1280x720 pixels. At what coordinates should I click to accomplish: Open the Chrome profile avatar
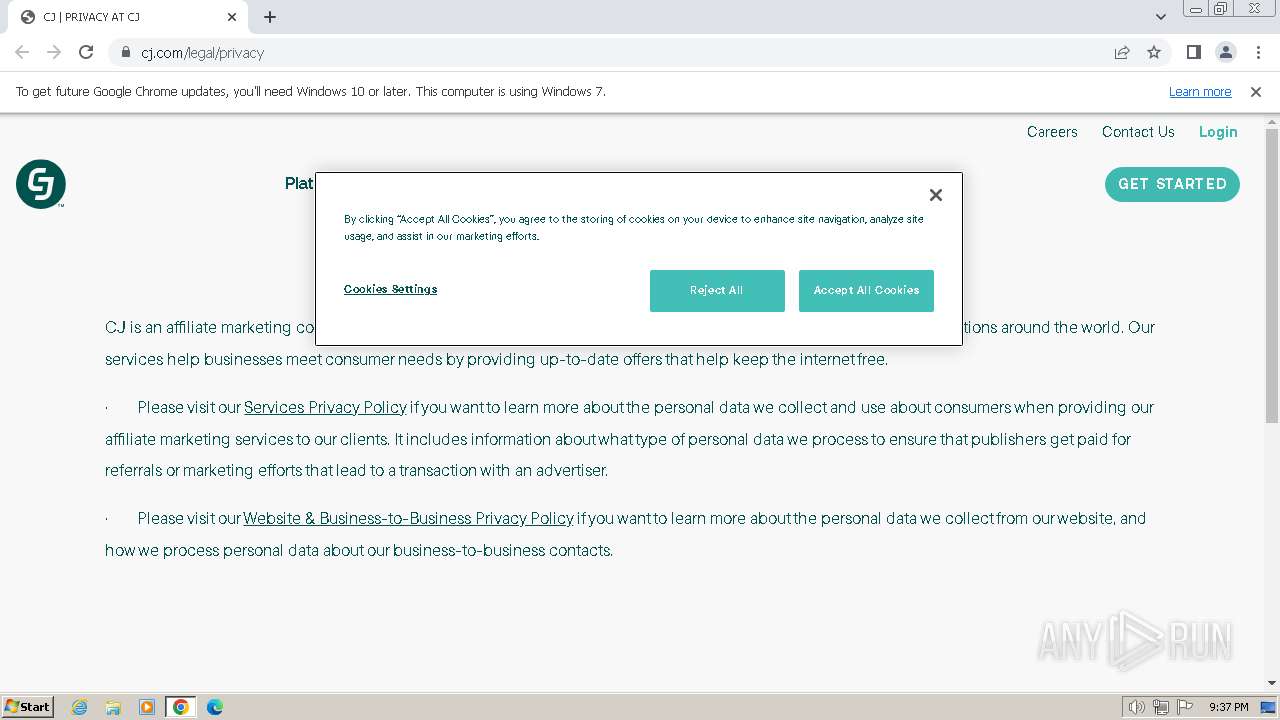click(1225, 52)
